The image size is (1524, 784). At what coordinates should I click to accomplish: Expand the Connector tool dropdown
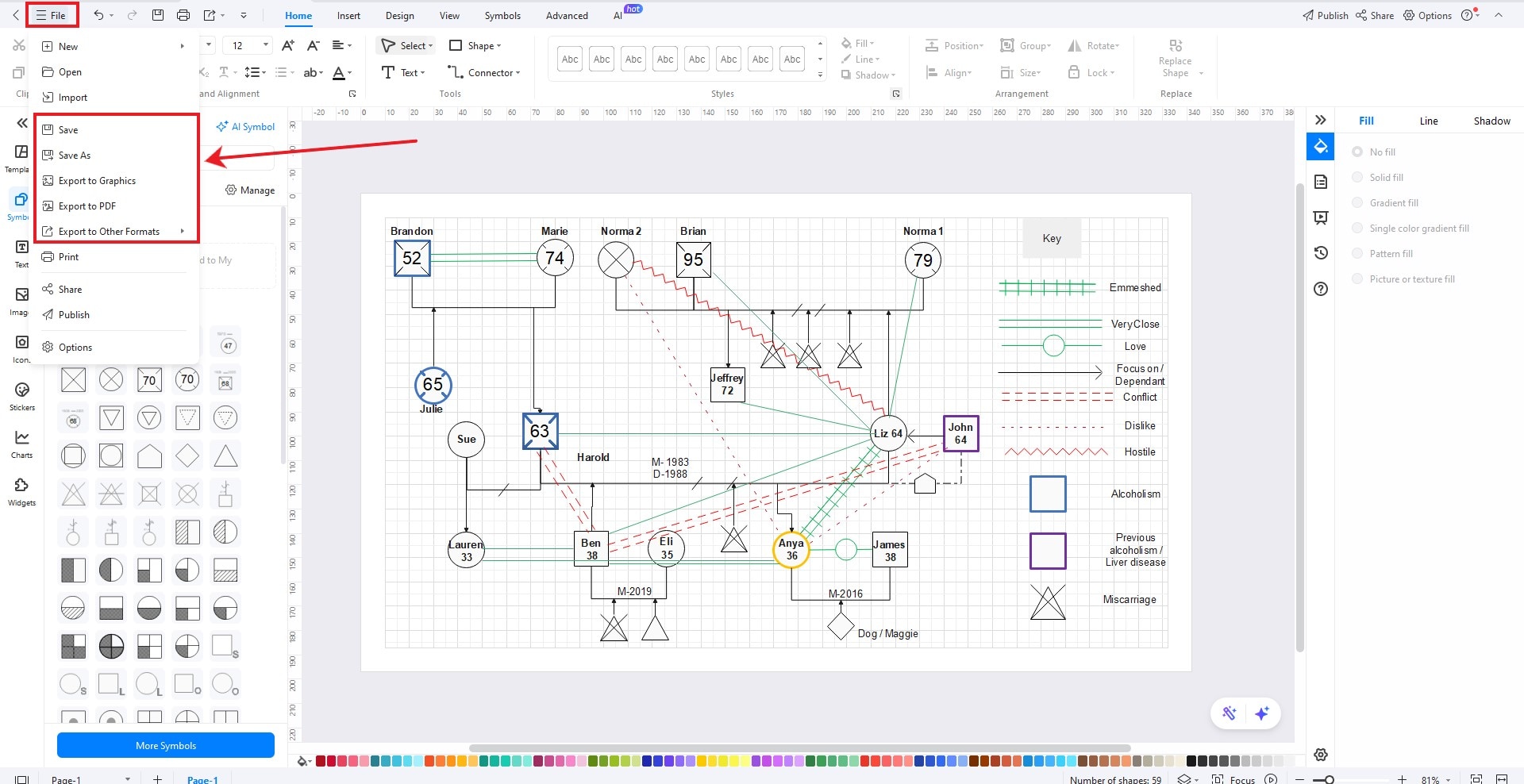point(518,73)
